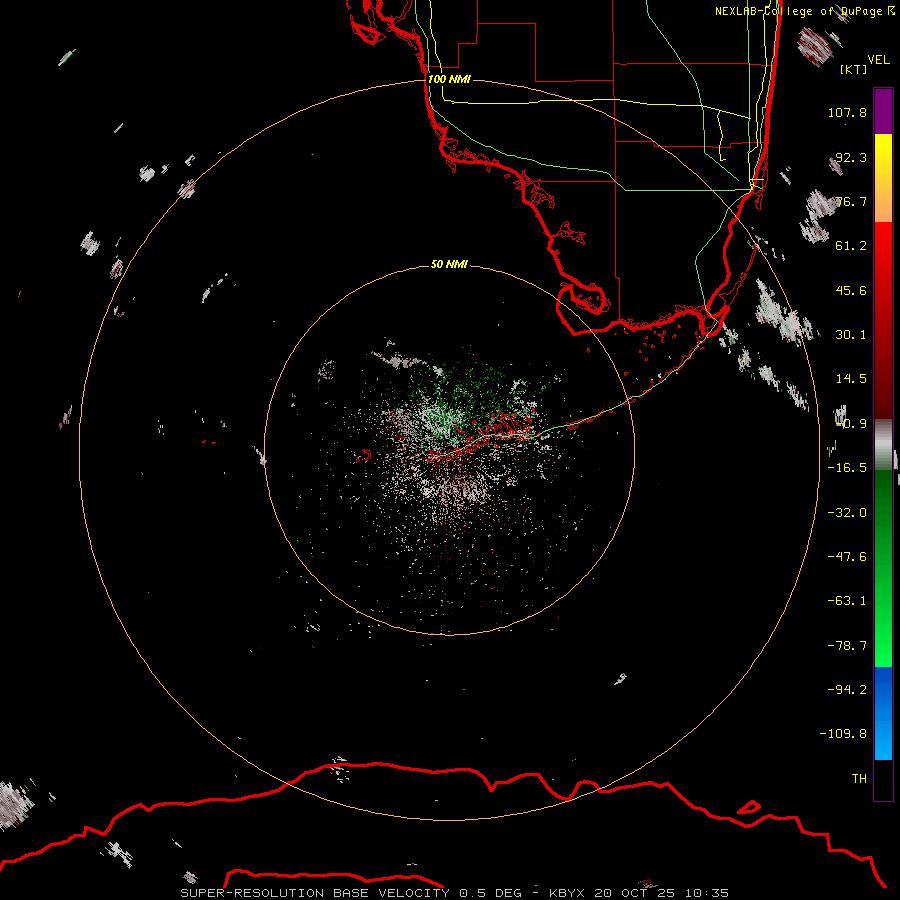Click the Super-Resolution Base Velocity footer caption
Screen dimensions: 900x900
454,893
